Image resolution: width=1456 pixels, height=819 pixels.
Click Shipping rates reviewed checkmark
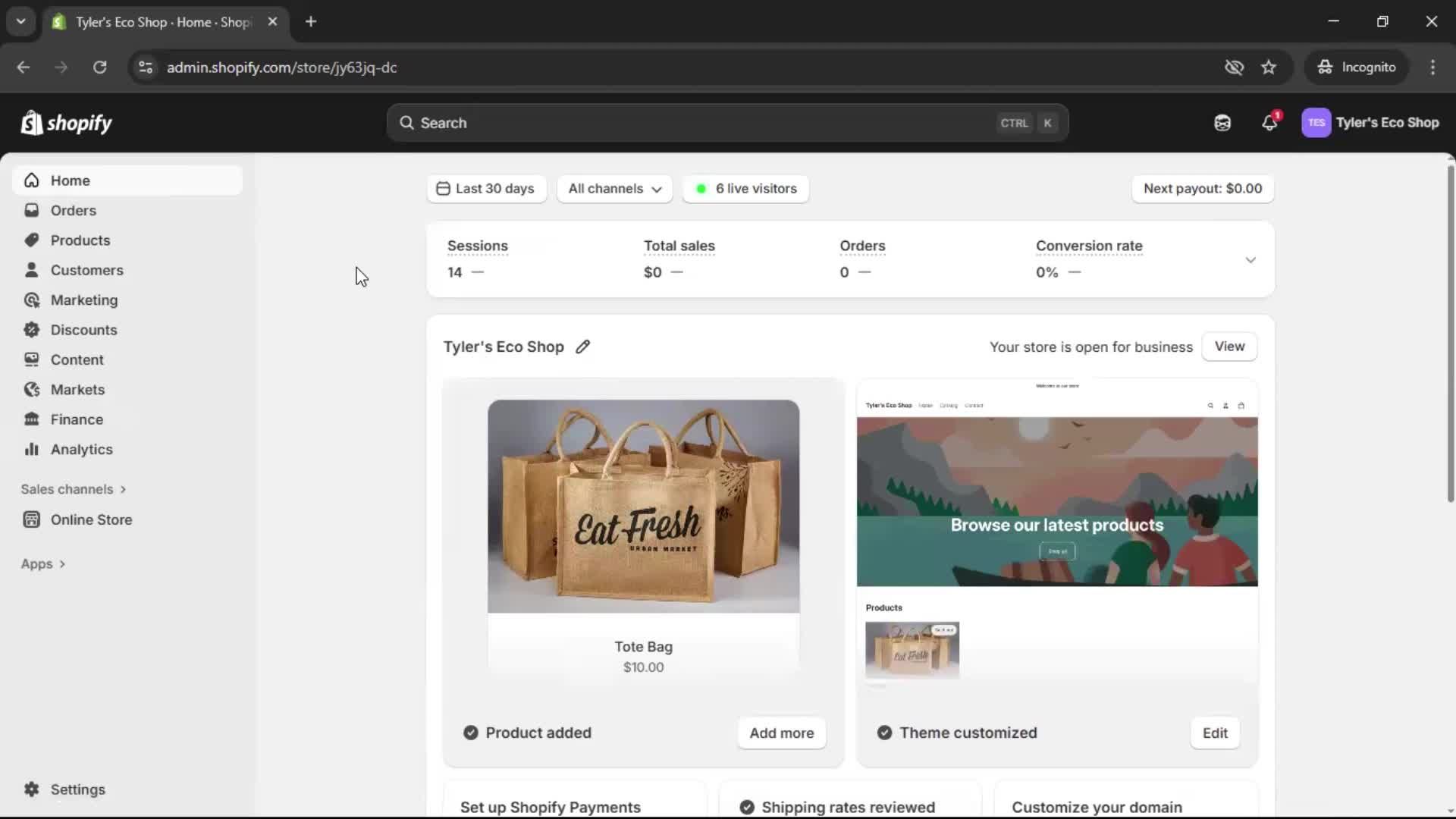click(747, 807)
